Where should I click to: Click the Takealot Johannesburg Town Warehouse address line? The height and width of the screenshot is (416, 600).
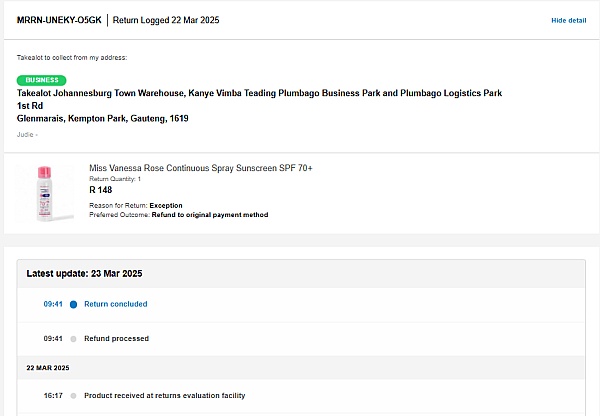click(259, 93)
